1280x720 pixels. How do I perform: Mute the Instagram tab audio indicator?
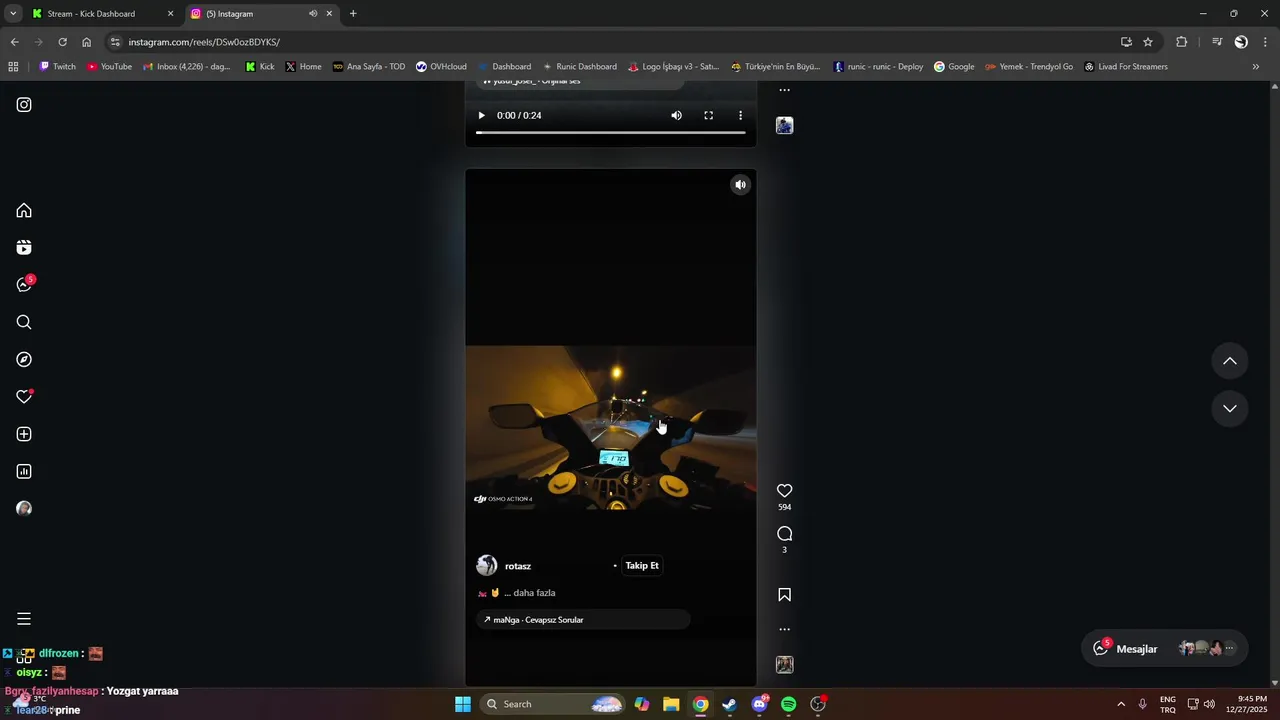[x=313, y=14]
